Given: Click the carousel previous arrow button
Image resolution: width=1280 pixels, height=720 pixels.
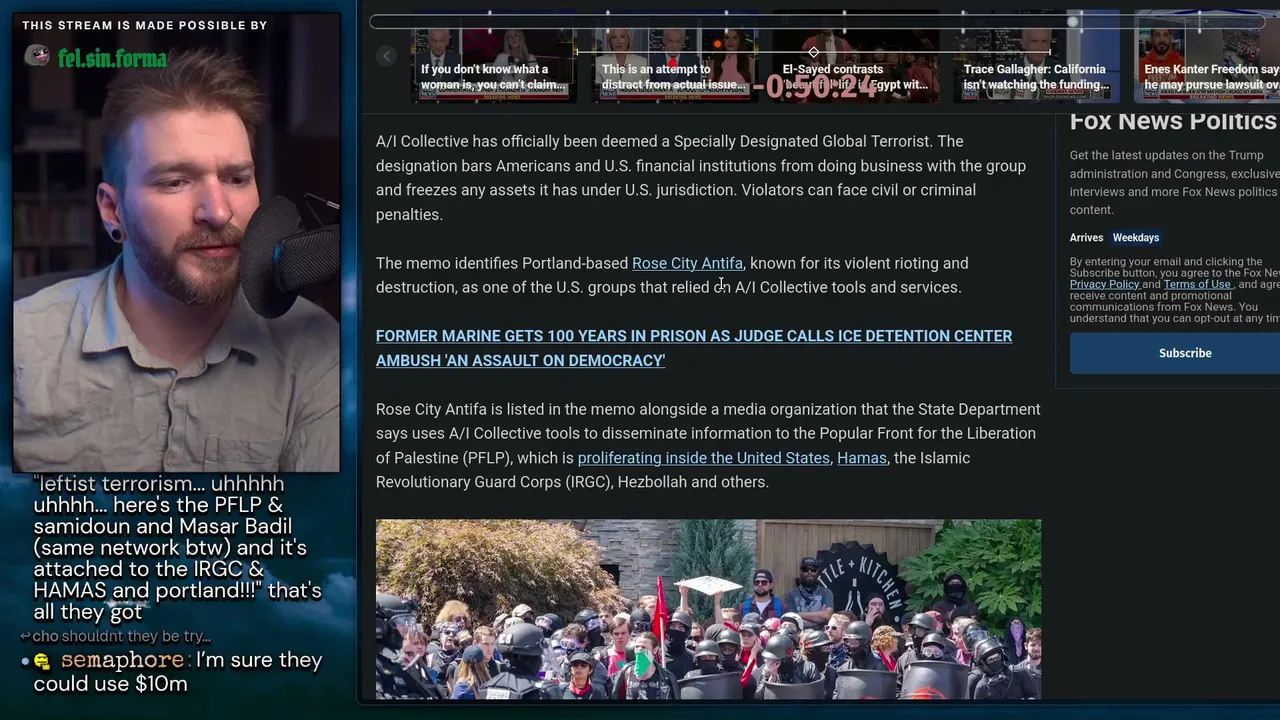Looking at the screenshot, I should coord(387,56).
